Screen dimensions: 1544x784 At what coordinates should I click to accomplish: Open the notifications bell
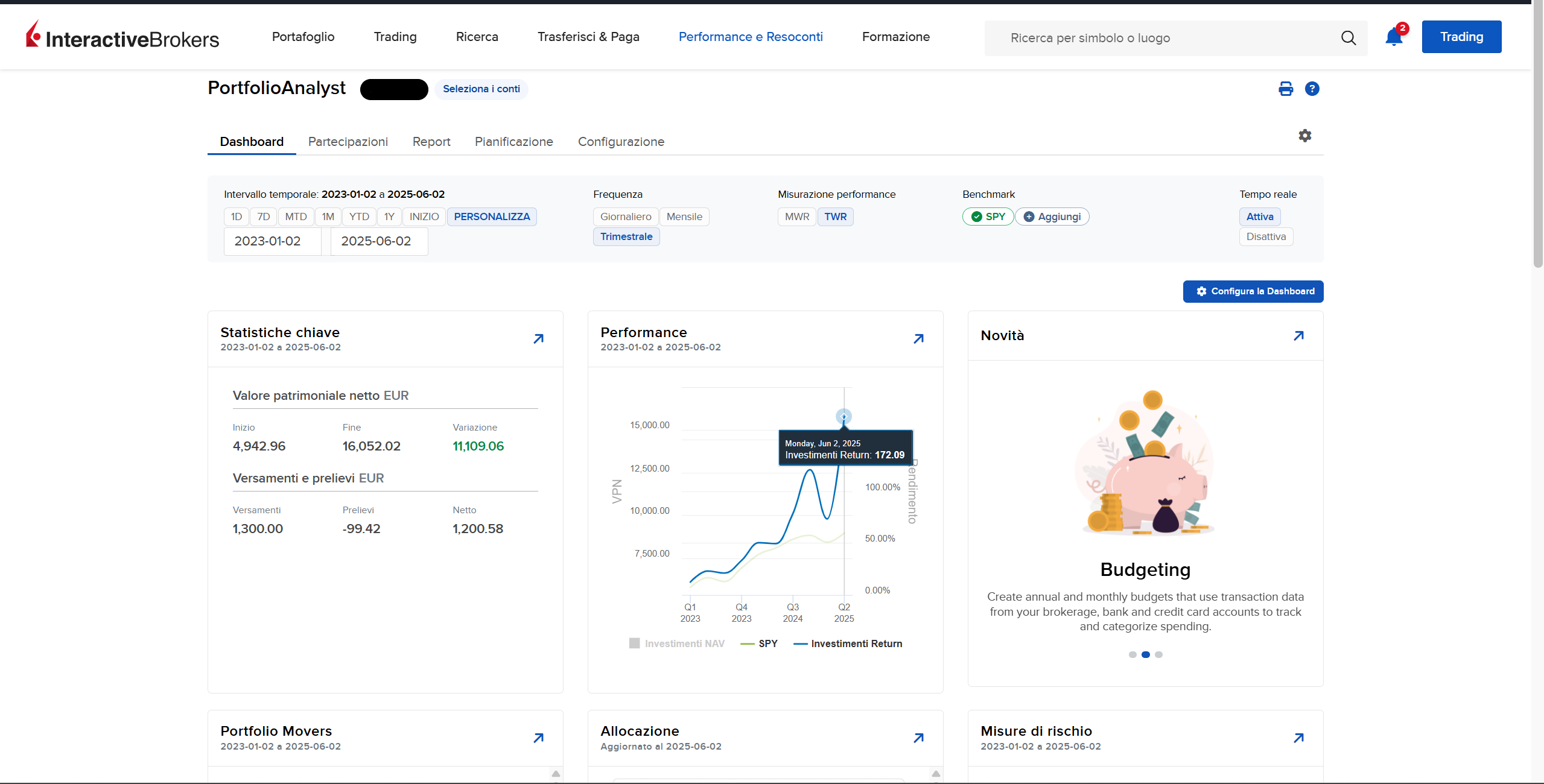tap(1394, 37)
